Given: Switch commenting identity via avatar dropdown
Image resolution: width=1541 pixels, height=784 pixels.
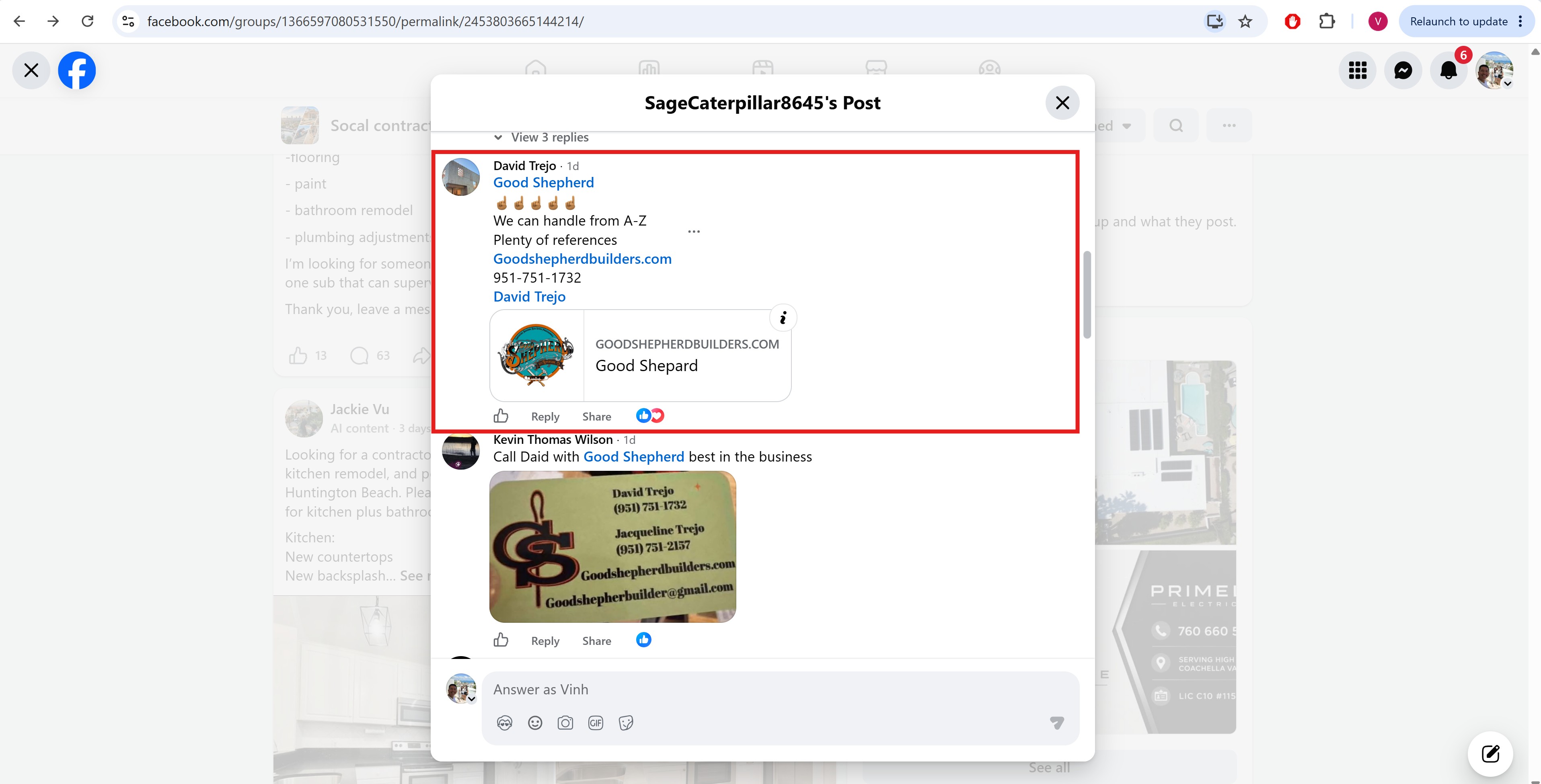Looking at the screenshot, I should click(461, 689).
